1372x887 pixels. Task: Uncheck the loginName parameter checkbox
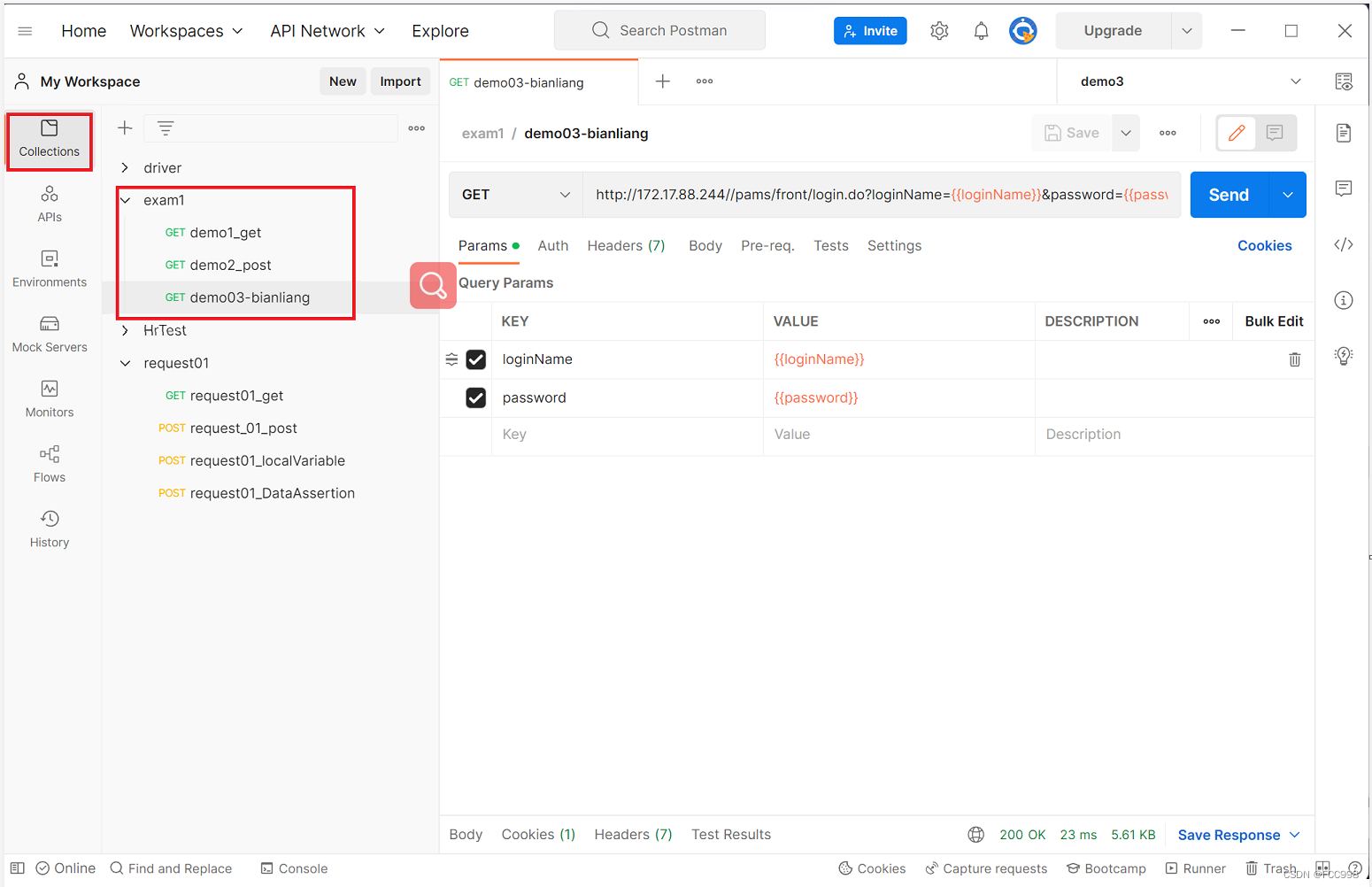pyautogui.click(x=476, y=359)
